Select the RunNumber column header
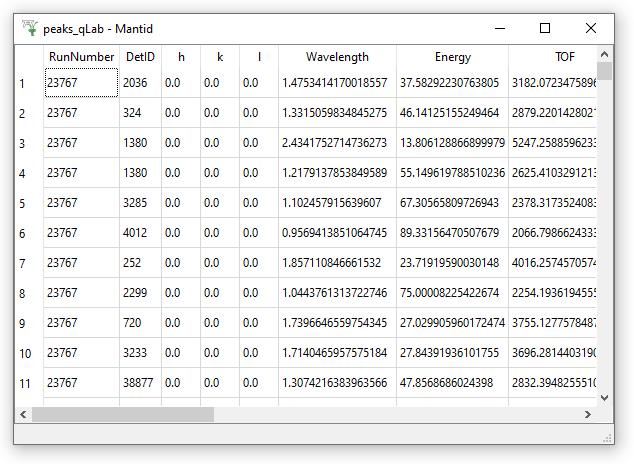The height and width of the screenshot is (464, 634). point(81,57)
